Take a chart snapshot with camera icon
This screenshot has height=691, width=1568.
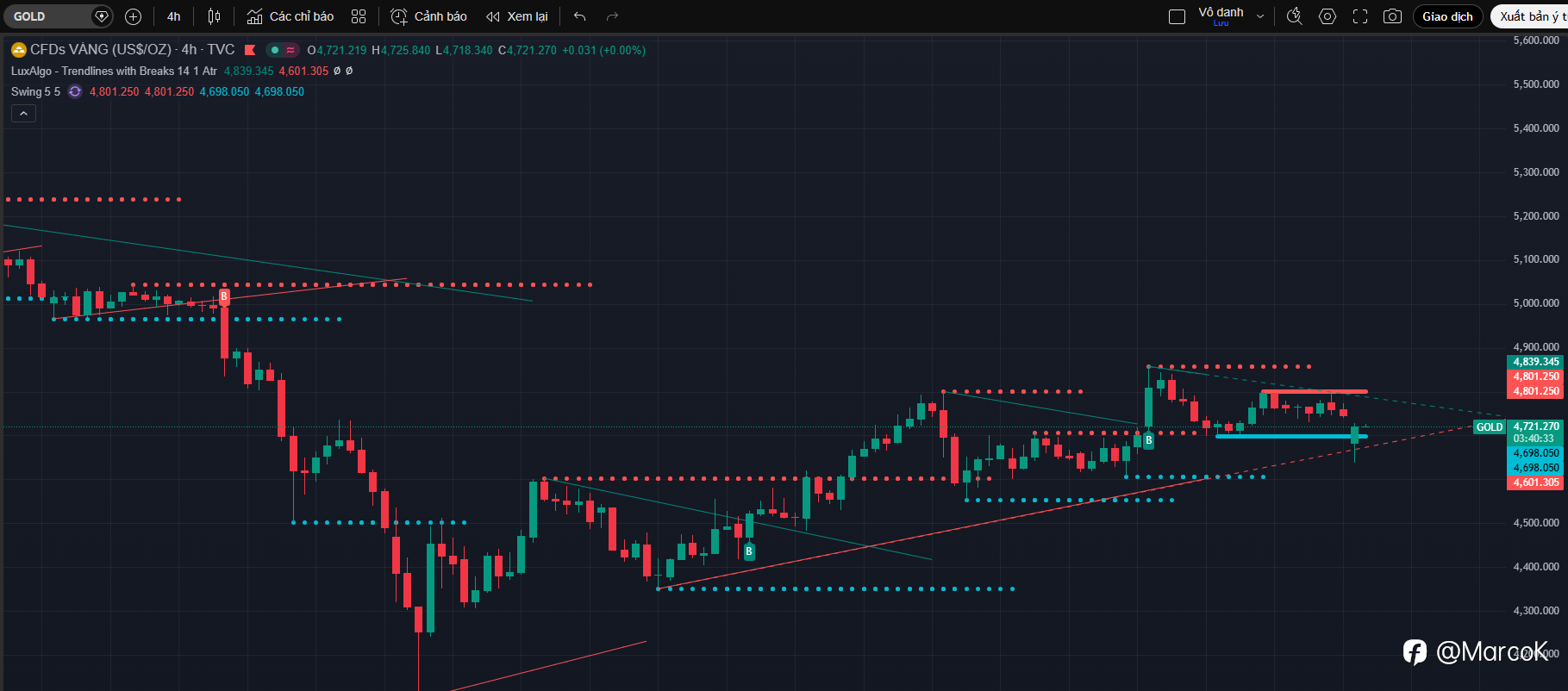tap(1392, 16)
